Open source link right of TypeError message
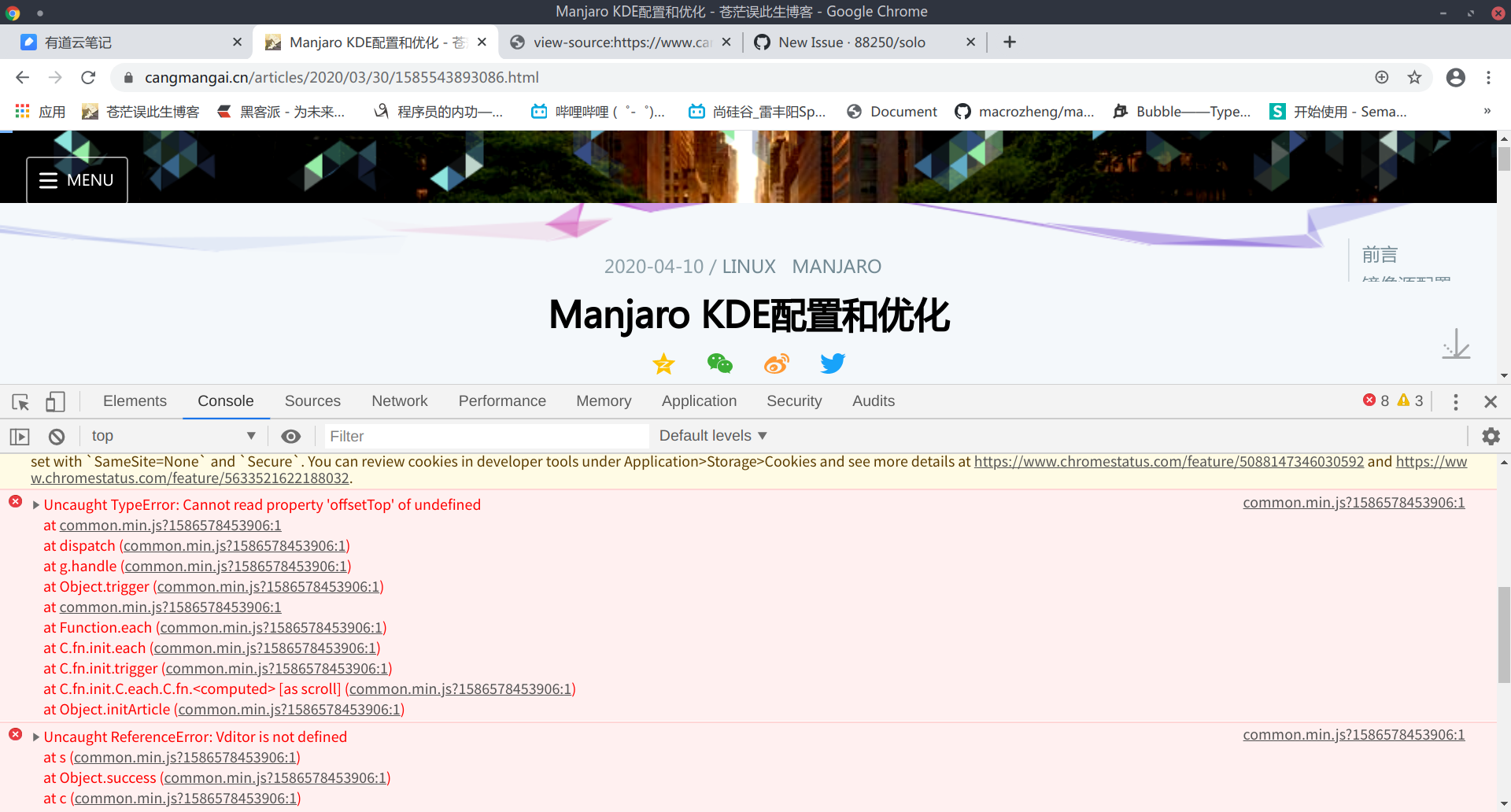The image size is (1511, 812). click(x=1354, y=503)
